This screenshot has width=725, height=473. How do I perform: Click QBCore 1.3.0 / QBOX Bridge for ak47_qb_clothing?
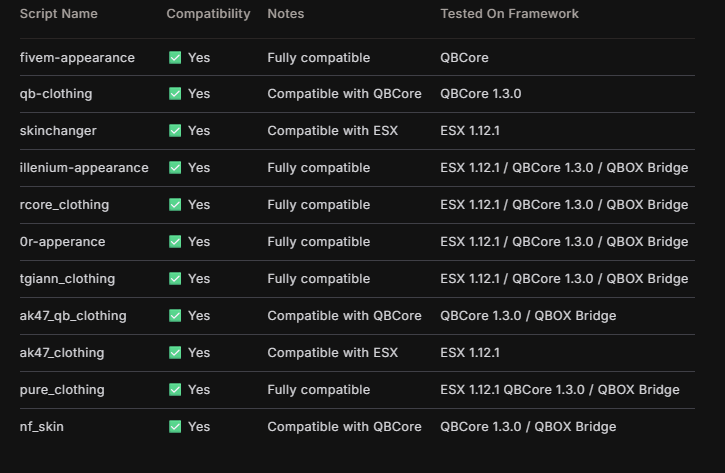[x=528, y=316]
